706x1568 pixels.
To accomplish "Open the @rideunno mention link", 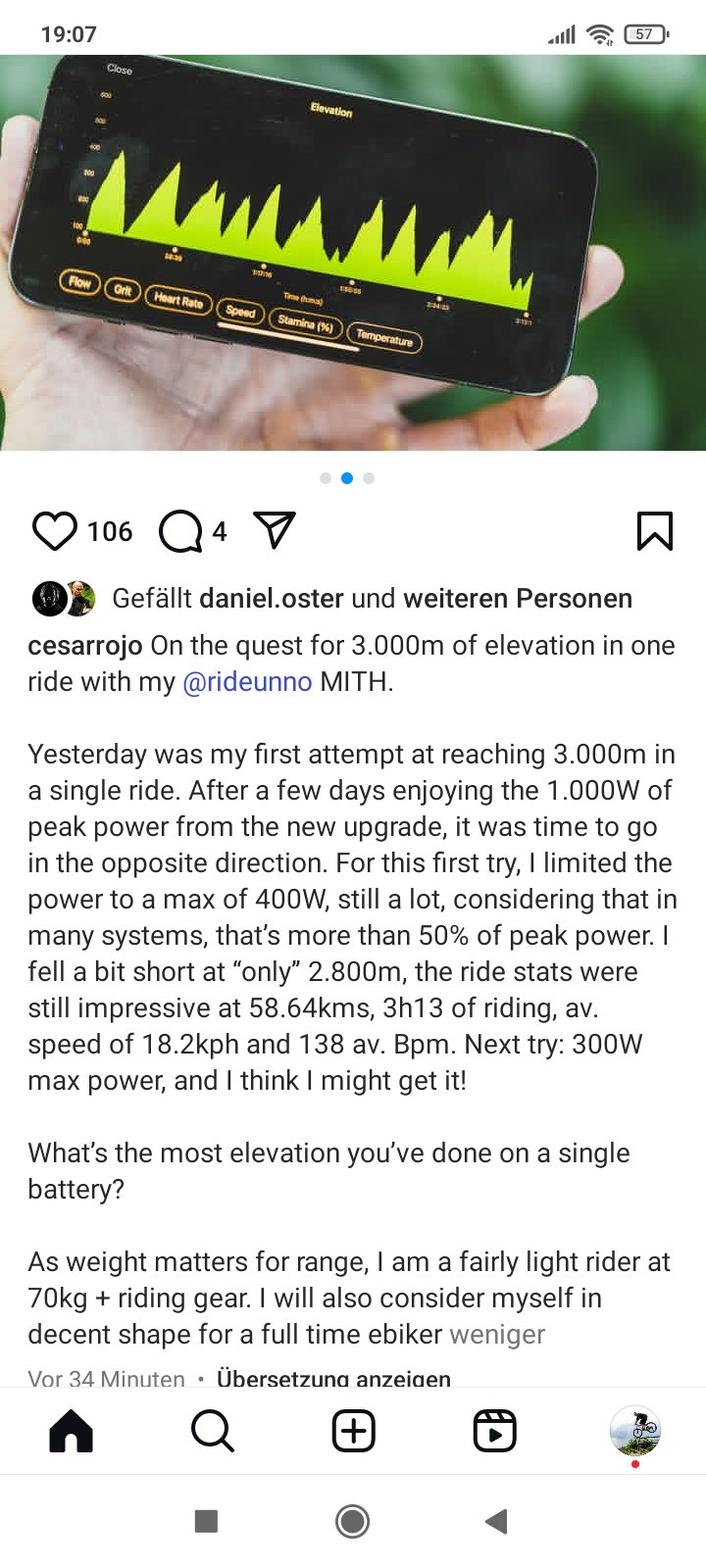I will (247, 682).
